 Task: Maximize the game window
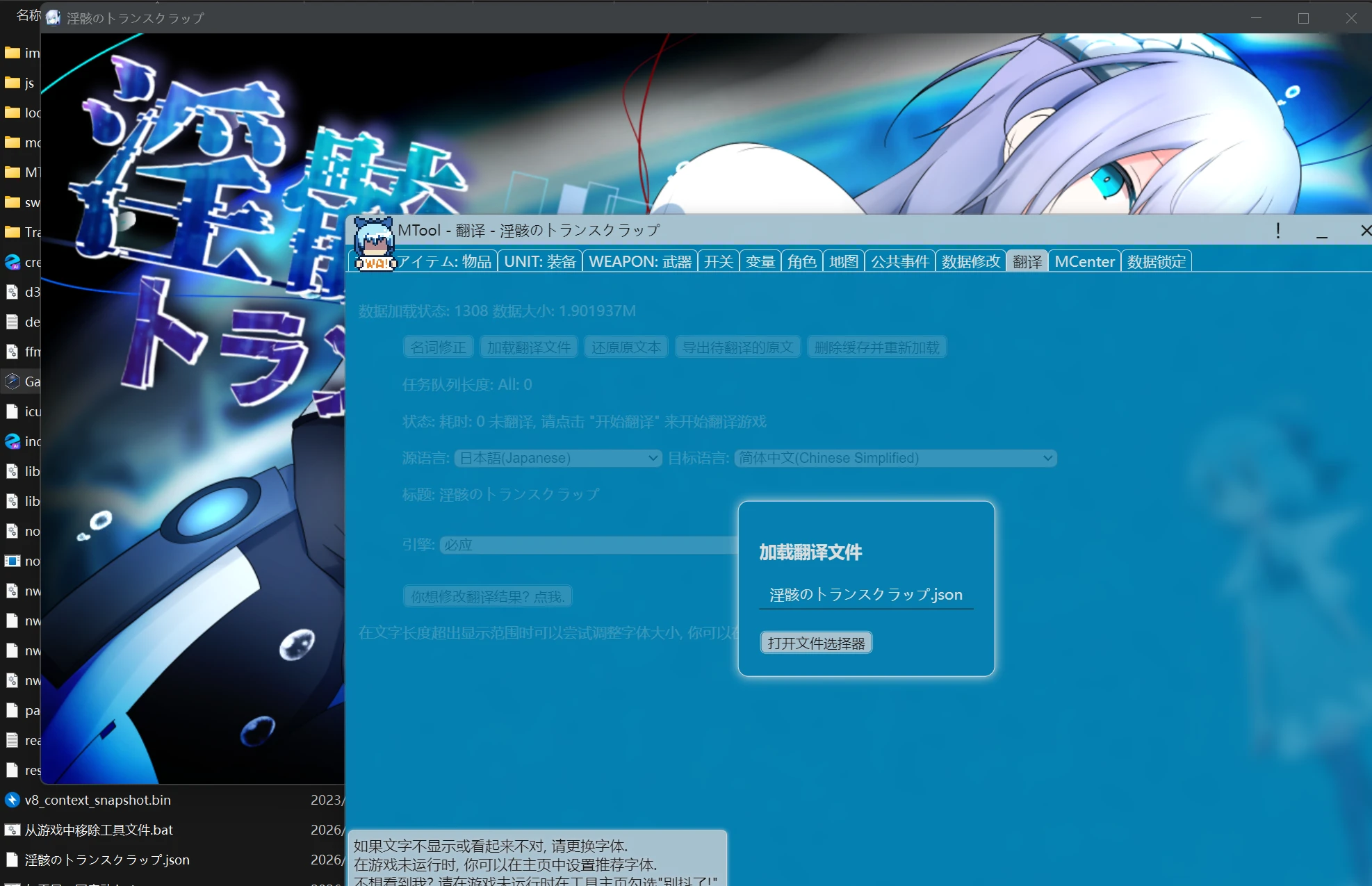(x=1303, y=18)
